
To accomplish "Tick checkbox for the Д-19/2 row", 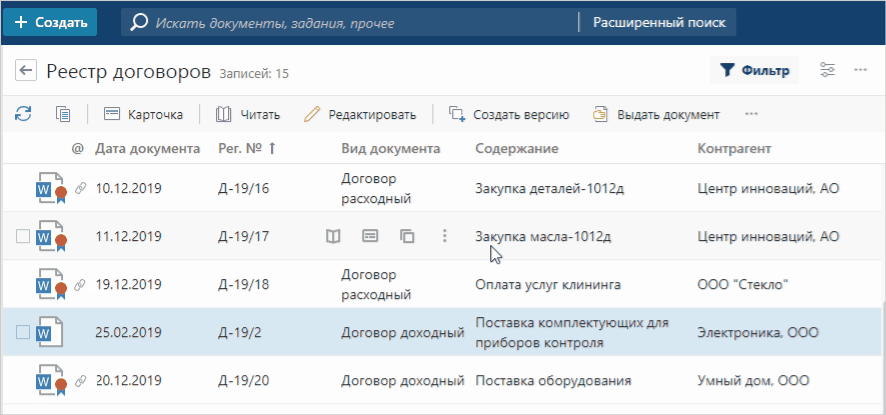I will point(23,333).
